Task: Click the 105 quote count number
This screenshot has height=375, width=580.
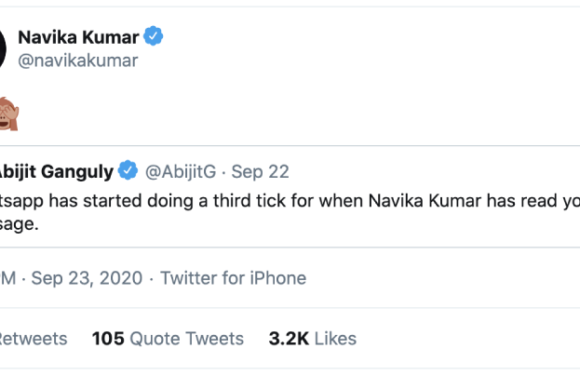Action: 108,339
